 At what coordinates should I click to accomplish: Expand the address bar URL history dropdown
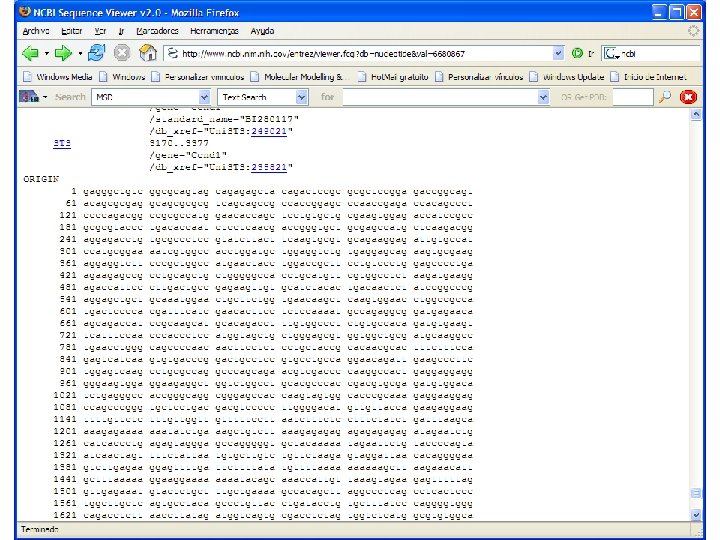tap(557, 53)
